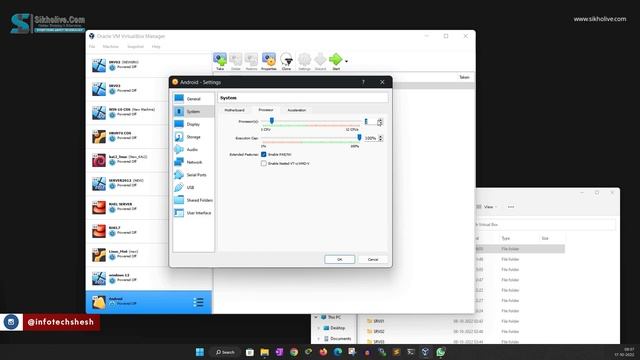The image size is (640, 360).
Task: Expand the Documents tree node
Action: coord(318,338)
